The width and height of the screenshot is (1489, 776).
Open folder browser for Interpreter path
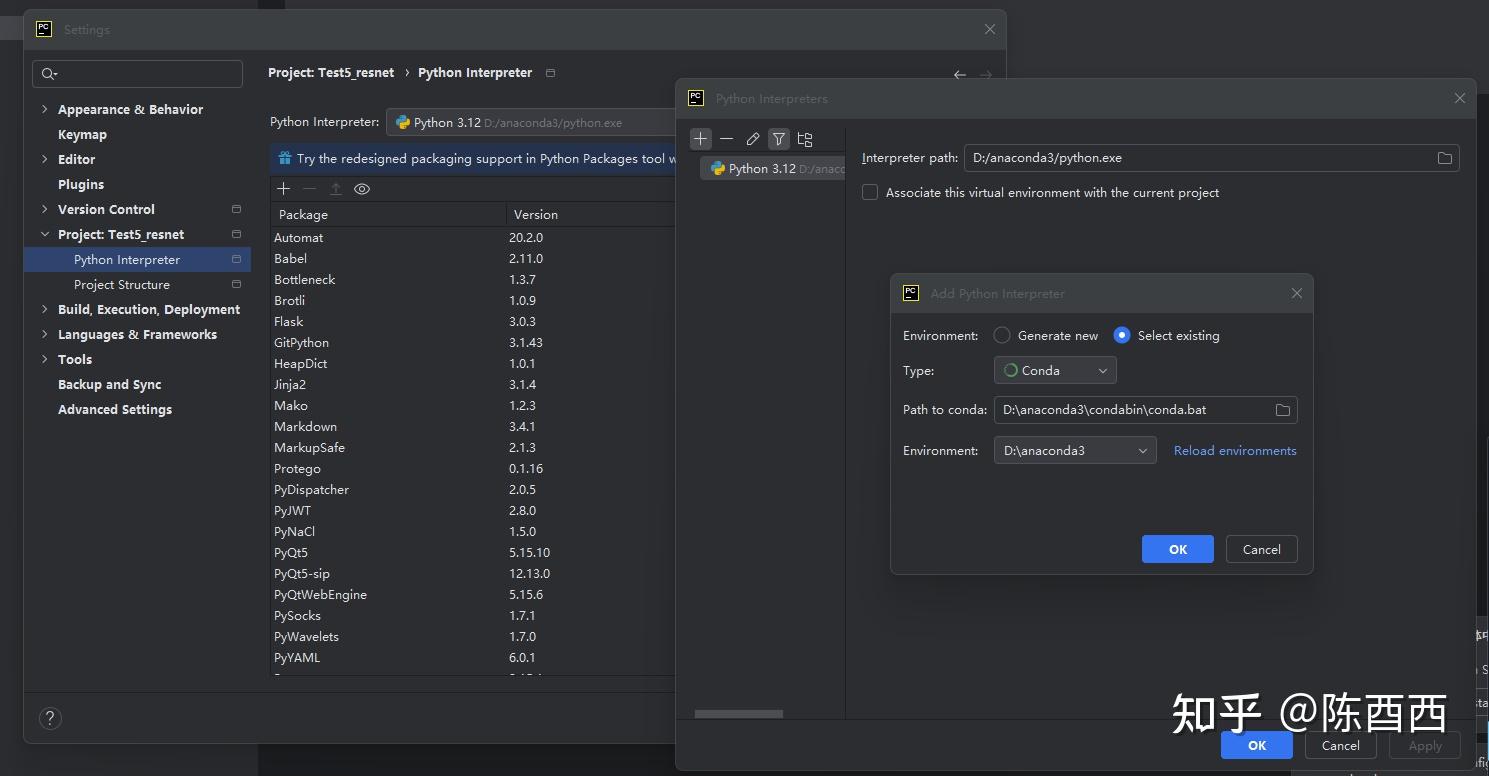(1444, 158)
